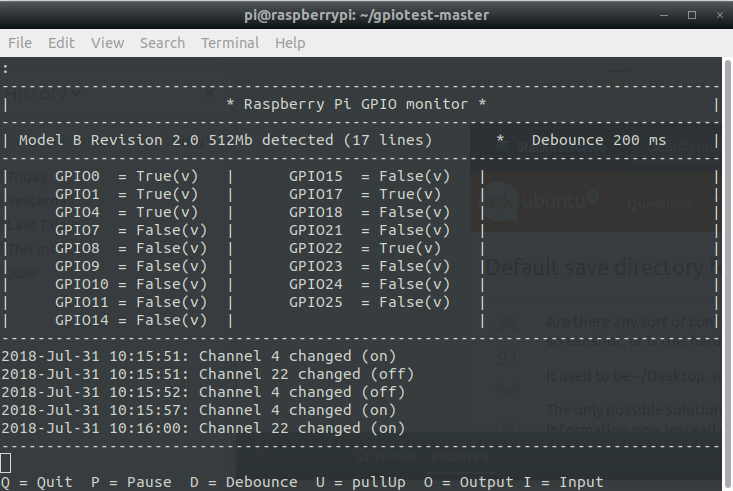Open the File menu
This screenshot has width=733, height=491.
coord(20,43)
